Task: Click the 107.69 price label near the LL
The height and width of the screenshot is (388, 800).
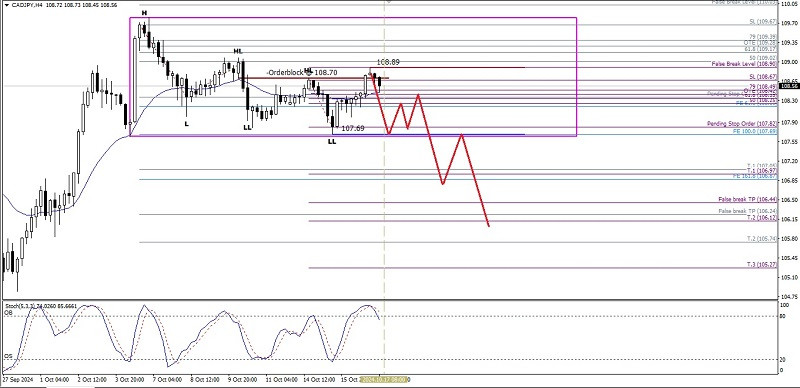Action: coord(353,128)
